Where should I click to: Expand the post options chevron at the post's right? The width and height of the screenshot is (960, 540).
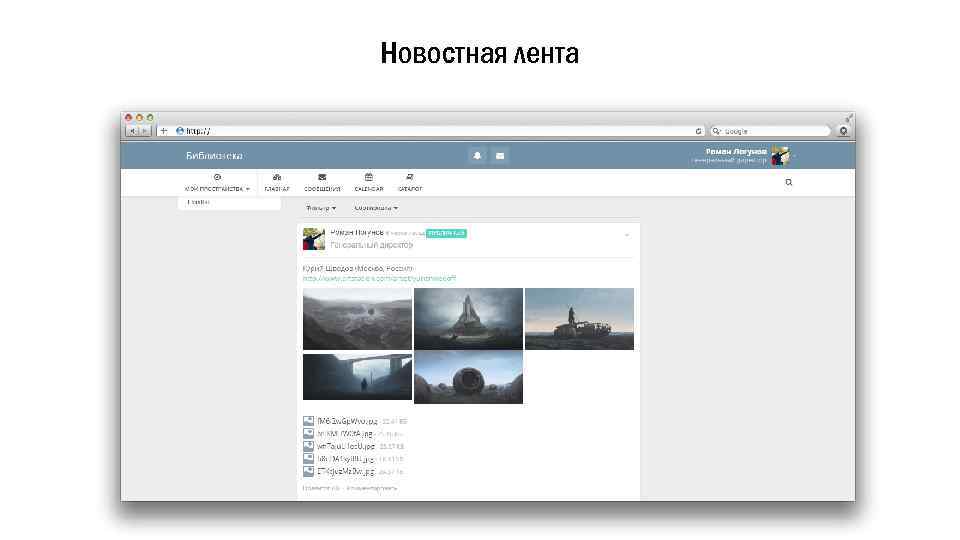[x=626, y=235]
